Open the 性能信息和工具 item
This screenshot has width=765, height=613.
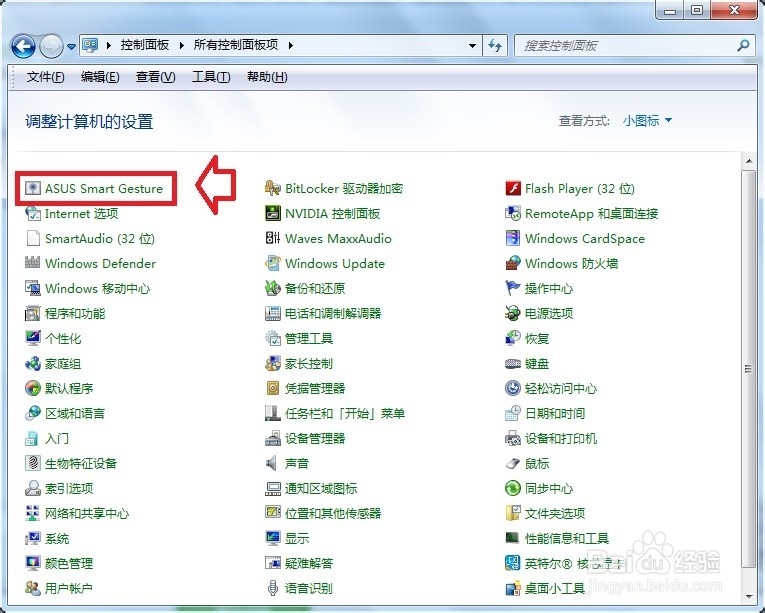[567, 538]
